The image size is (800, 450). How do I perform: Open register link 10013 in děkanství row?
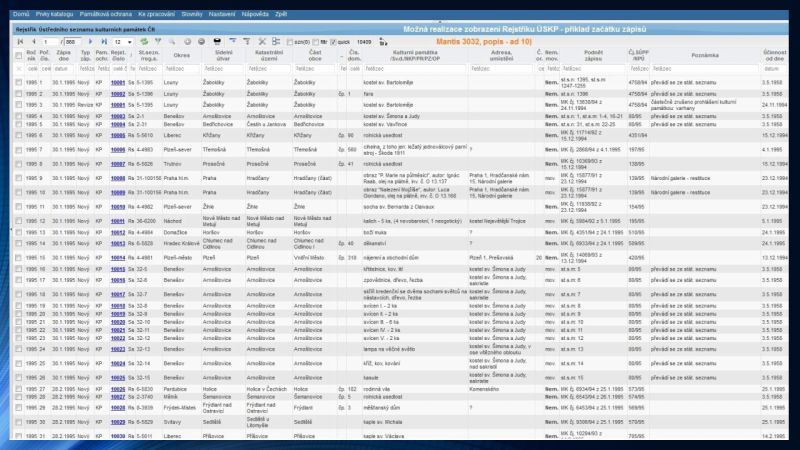coord(118,243)
